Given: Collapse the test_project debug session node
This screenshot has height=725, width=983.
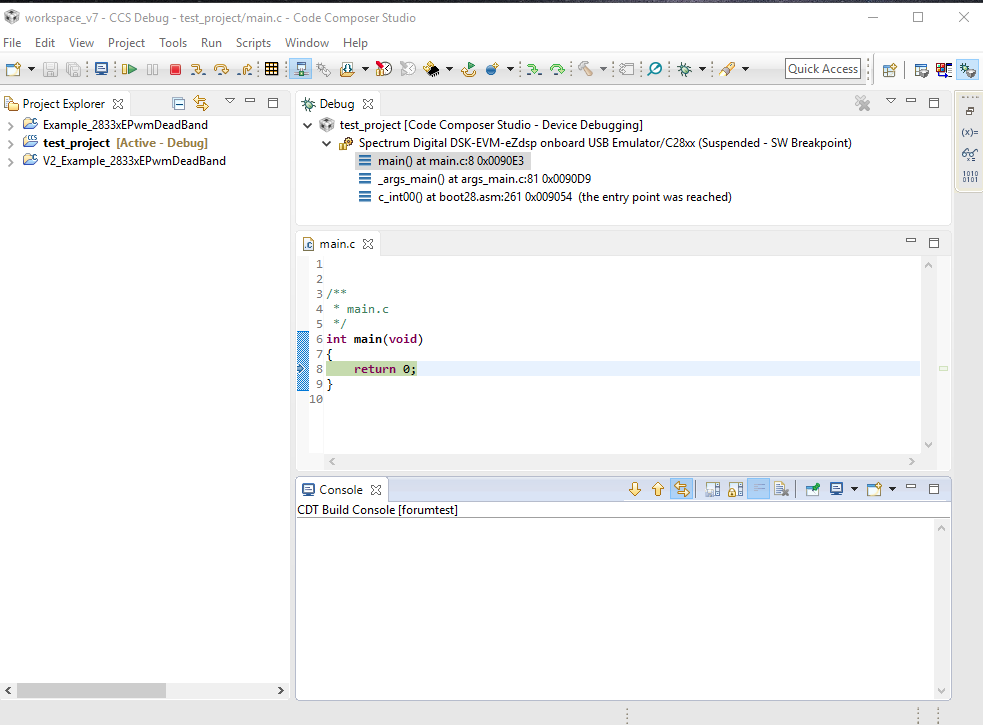Looking at the screenshot, I should pos(307,125).
